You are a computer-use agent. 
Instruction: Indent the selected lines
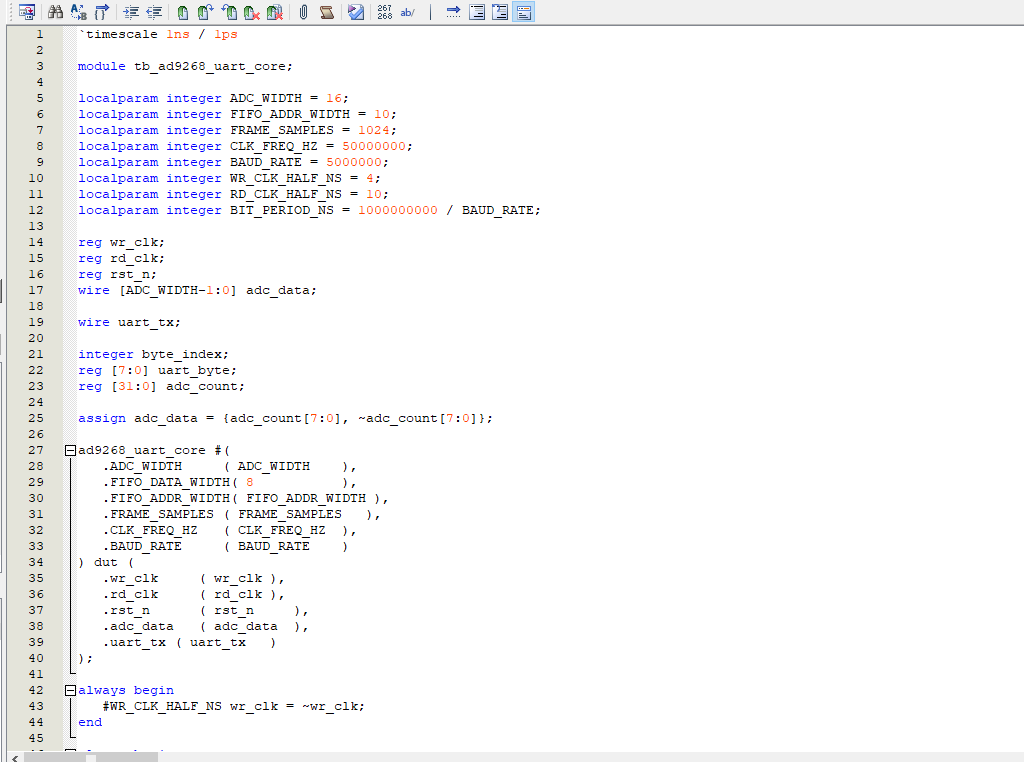coord(131,12)
